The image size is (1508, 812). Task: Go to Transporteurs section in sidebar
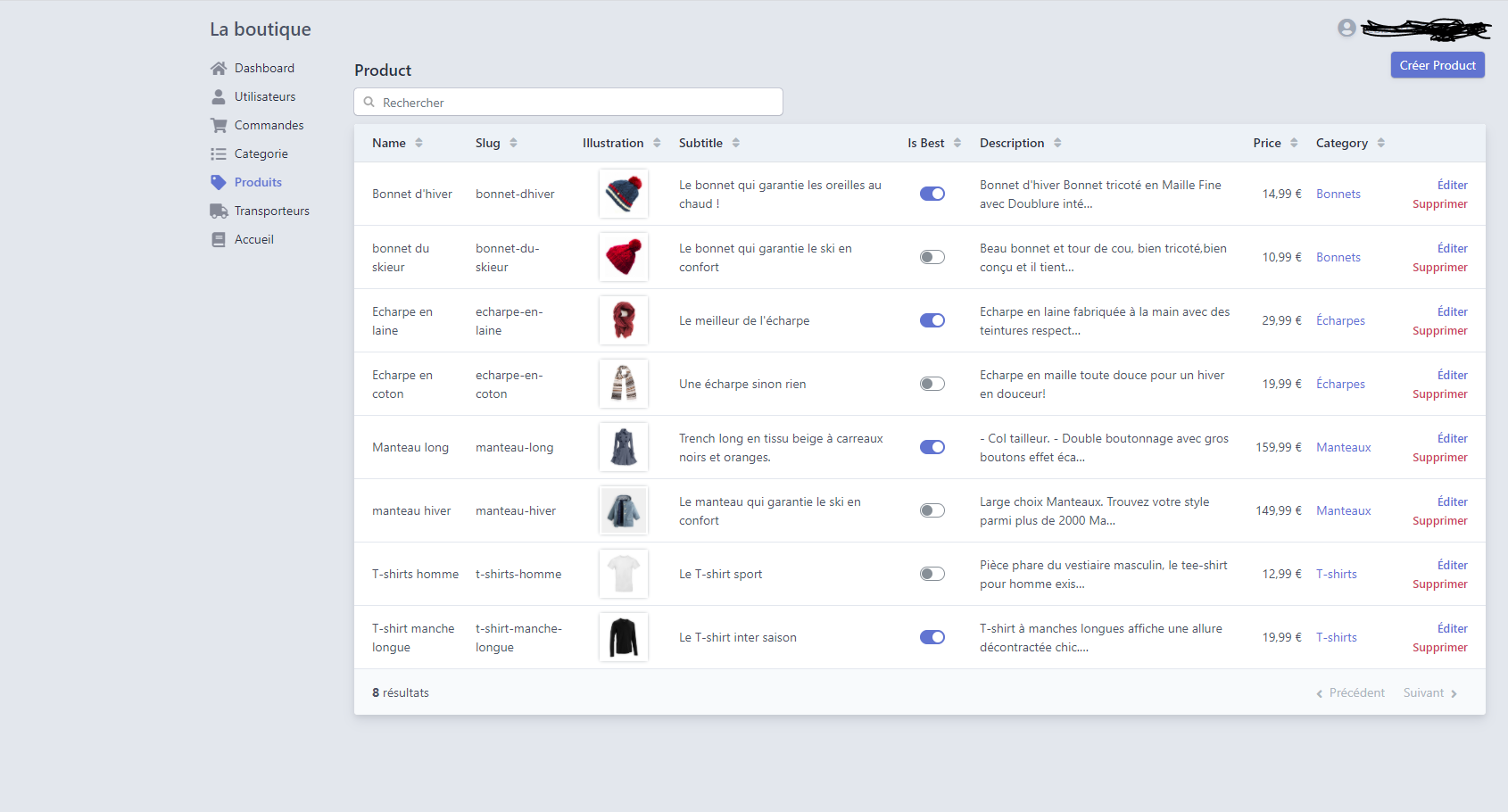[x=271, y=211]
